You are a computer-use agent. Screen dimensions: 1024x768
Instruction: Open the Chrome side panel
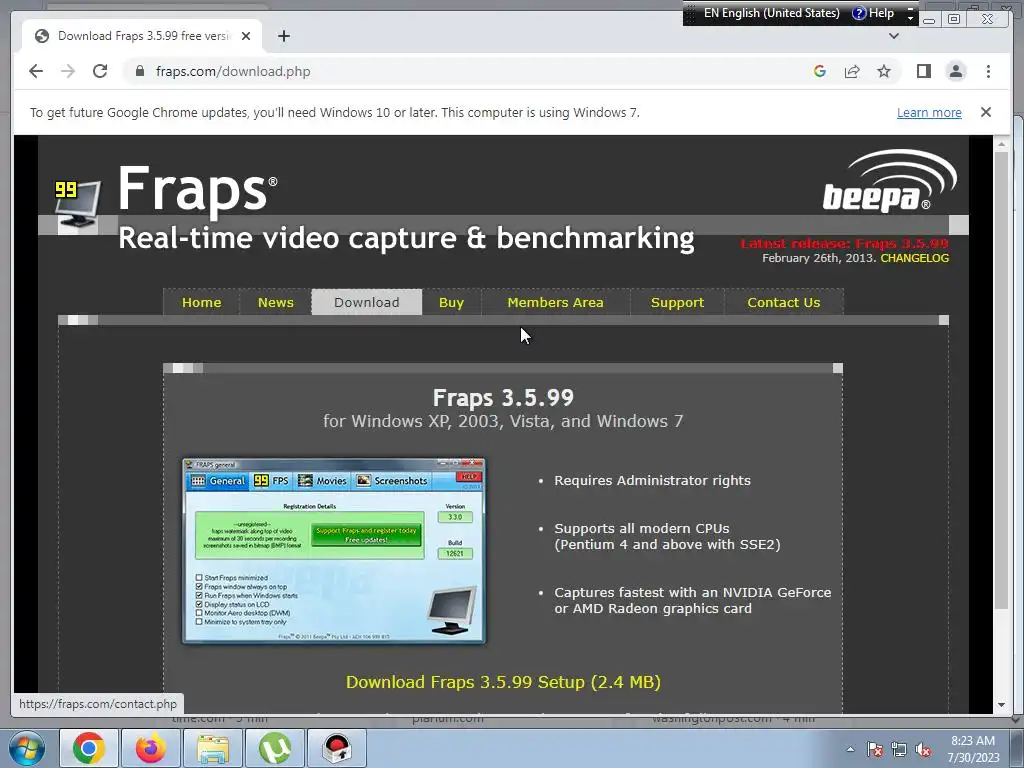point(923,71)
